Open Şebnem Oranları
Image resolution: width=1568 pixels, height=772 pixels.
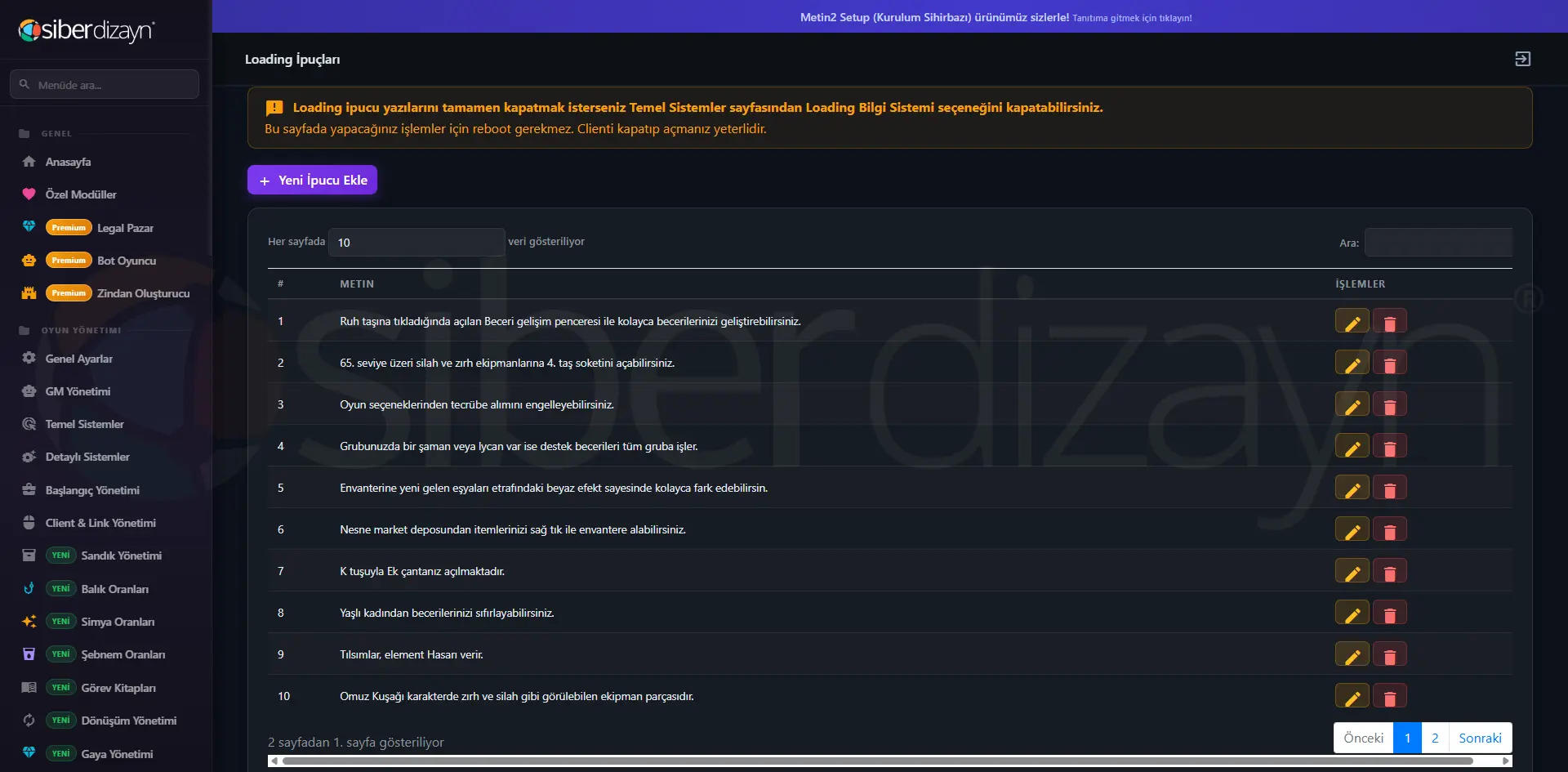coord(105,654)
